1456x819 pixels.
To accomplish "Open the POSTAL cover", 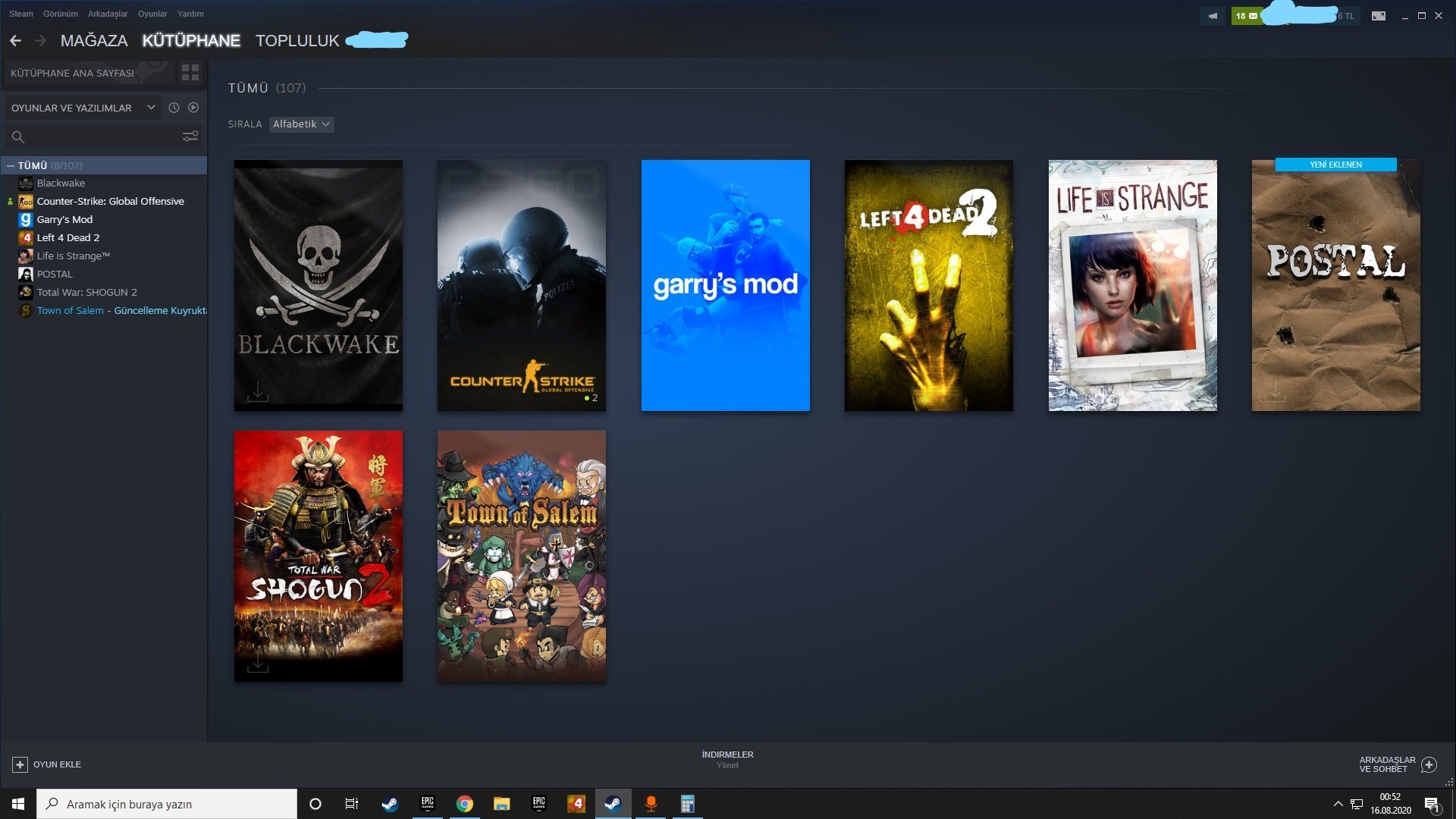I will point(1336,285).
